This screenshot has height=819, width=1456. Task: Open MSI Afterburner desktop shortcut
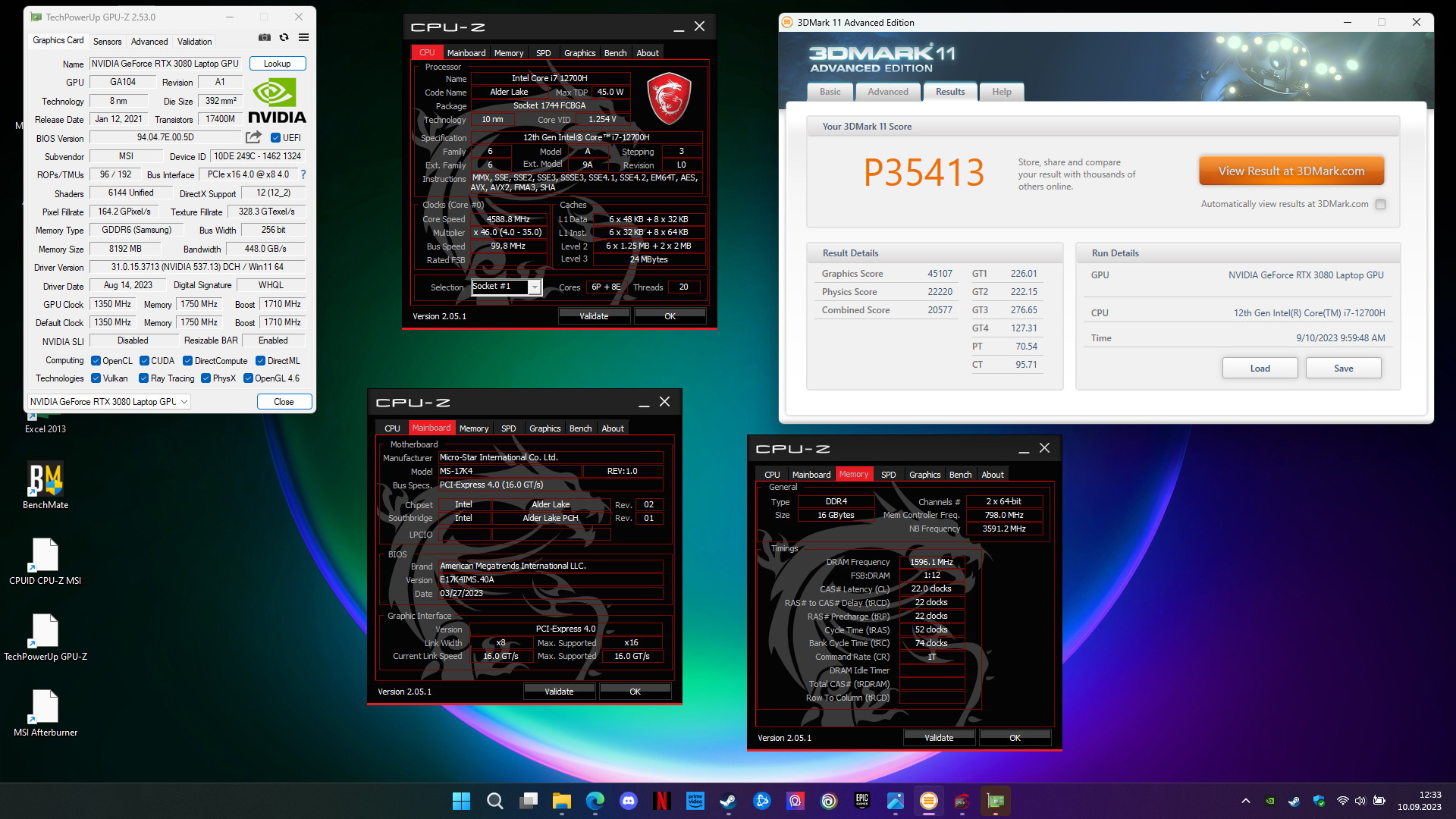pos(45,713)
